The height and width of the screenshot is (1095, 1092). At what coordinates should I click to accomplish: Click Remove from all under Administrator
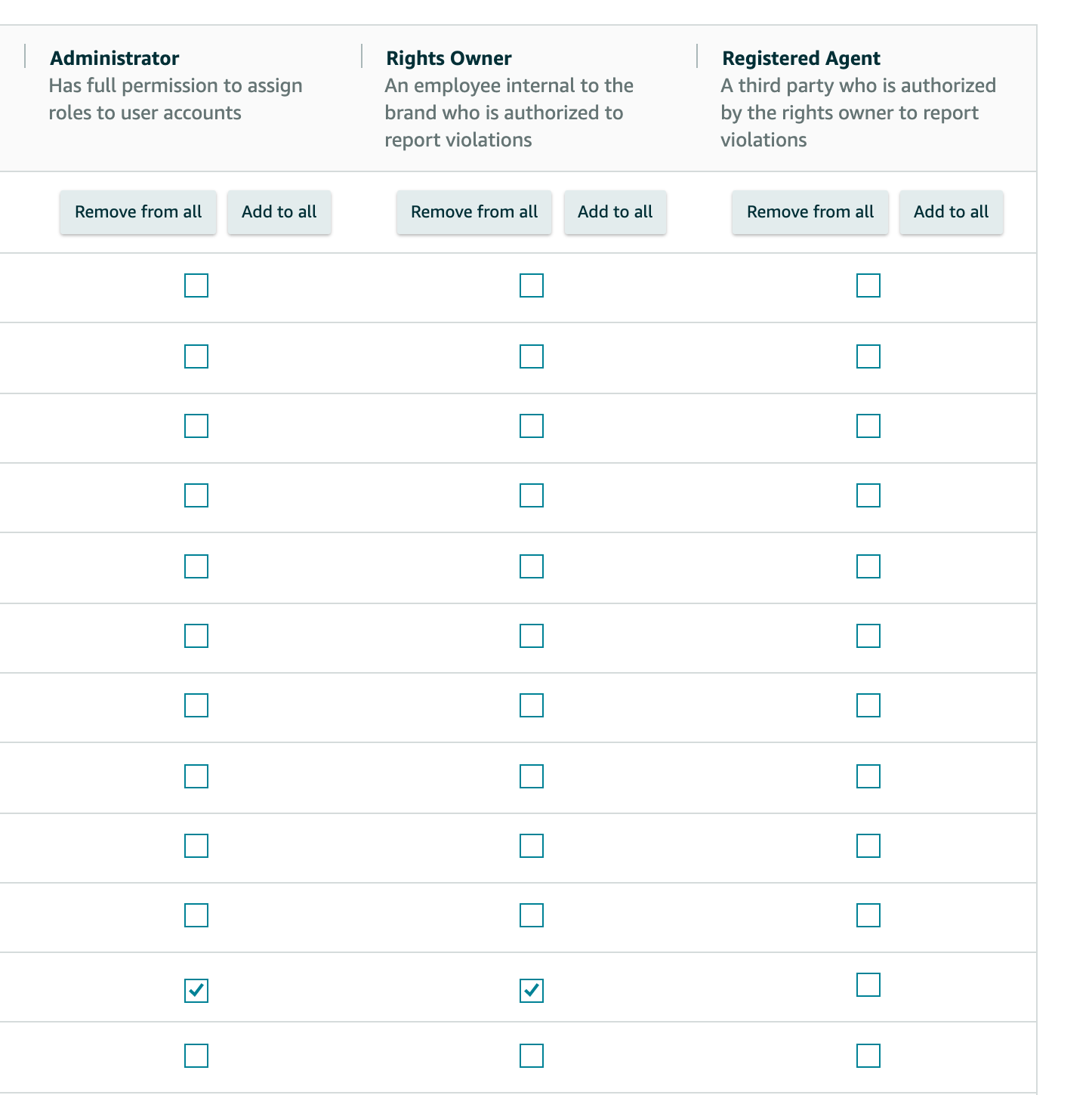click(138, 212)
